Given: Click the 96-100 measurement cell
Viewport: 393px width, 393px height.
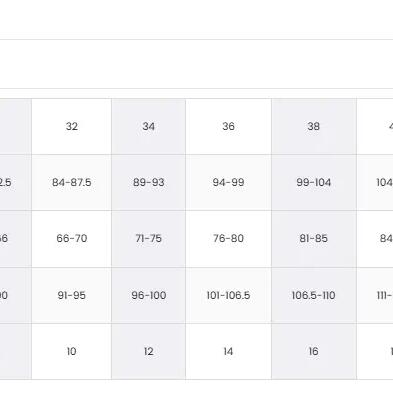Looking at the screenshot, I should (x=149, y=295).
